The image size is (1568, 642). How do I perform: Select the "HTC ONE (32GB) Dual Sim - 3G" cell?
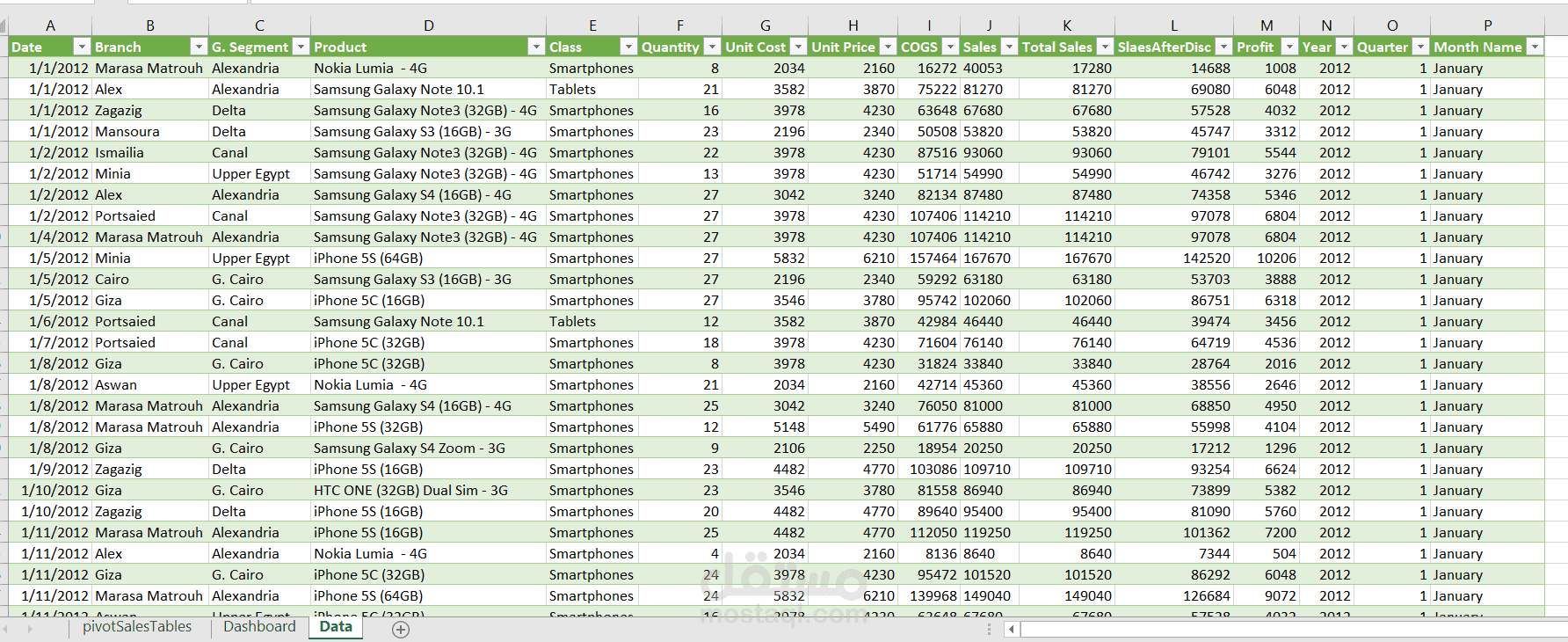[x=428, y=490]
